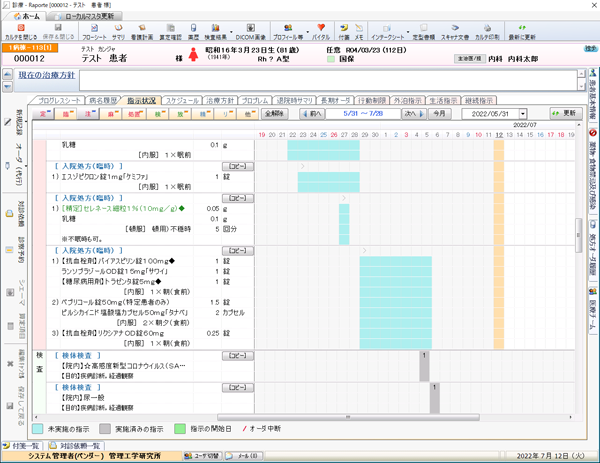
Task: Switch to the プログレスシート tab
Action: pyautogui.click(x=59, y=101)
